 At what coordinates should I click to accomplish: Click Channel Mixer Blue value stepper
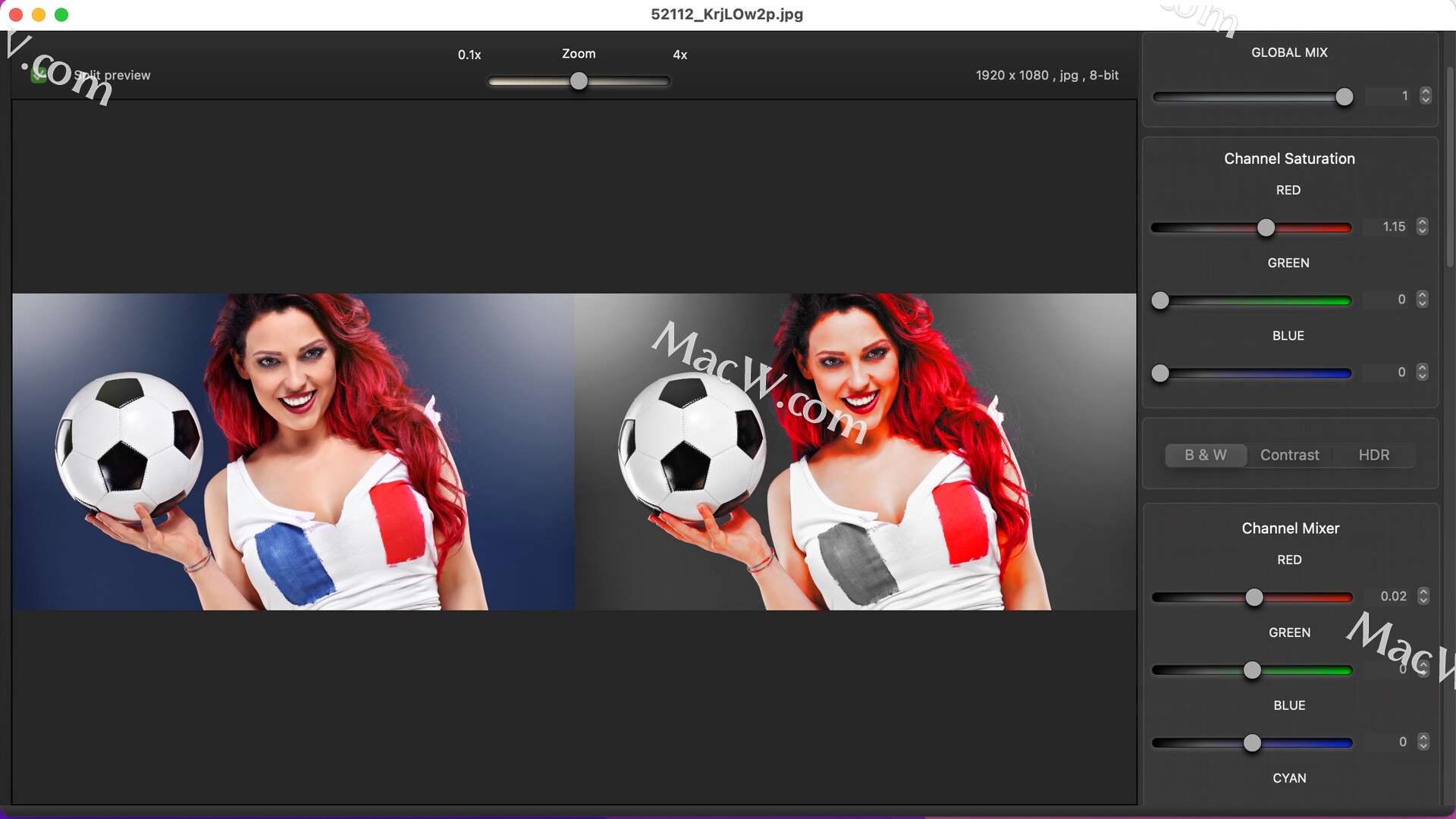pyautogui.click(x=1423, y=742)
